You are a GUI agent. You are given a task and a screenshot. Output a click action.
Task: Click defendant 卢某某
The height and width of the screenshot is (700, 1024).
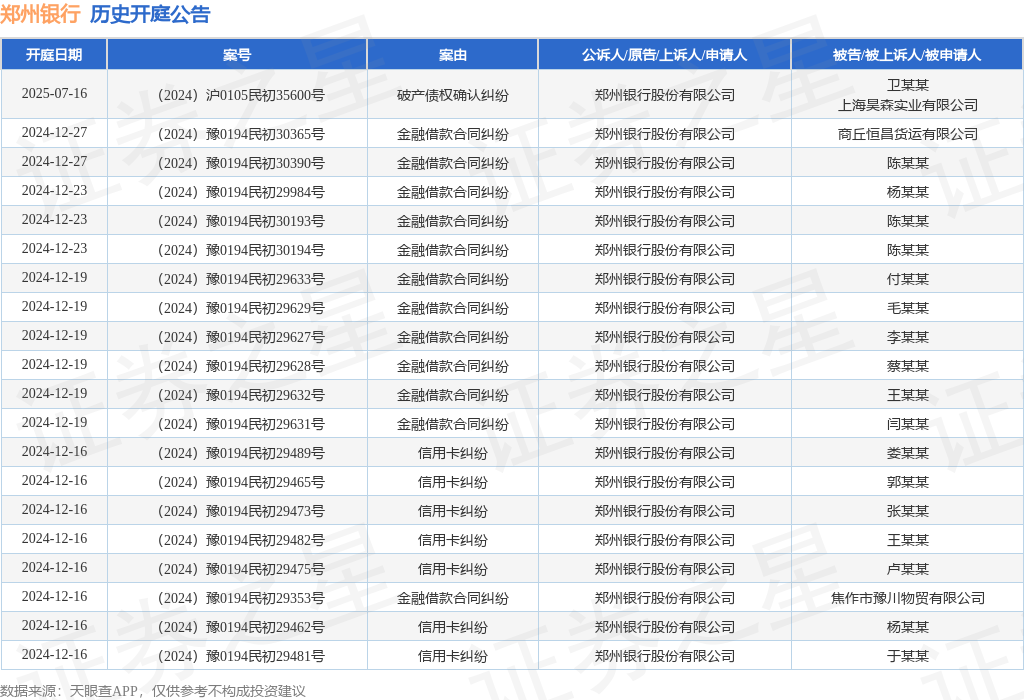908,569
